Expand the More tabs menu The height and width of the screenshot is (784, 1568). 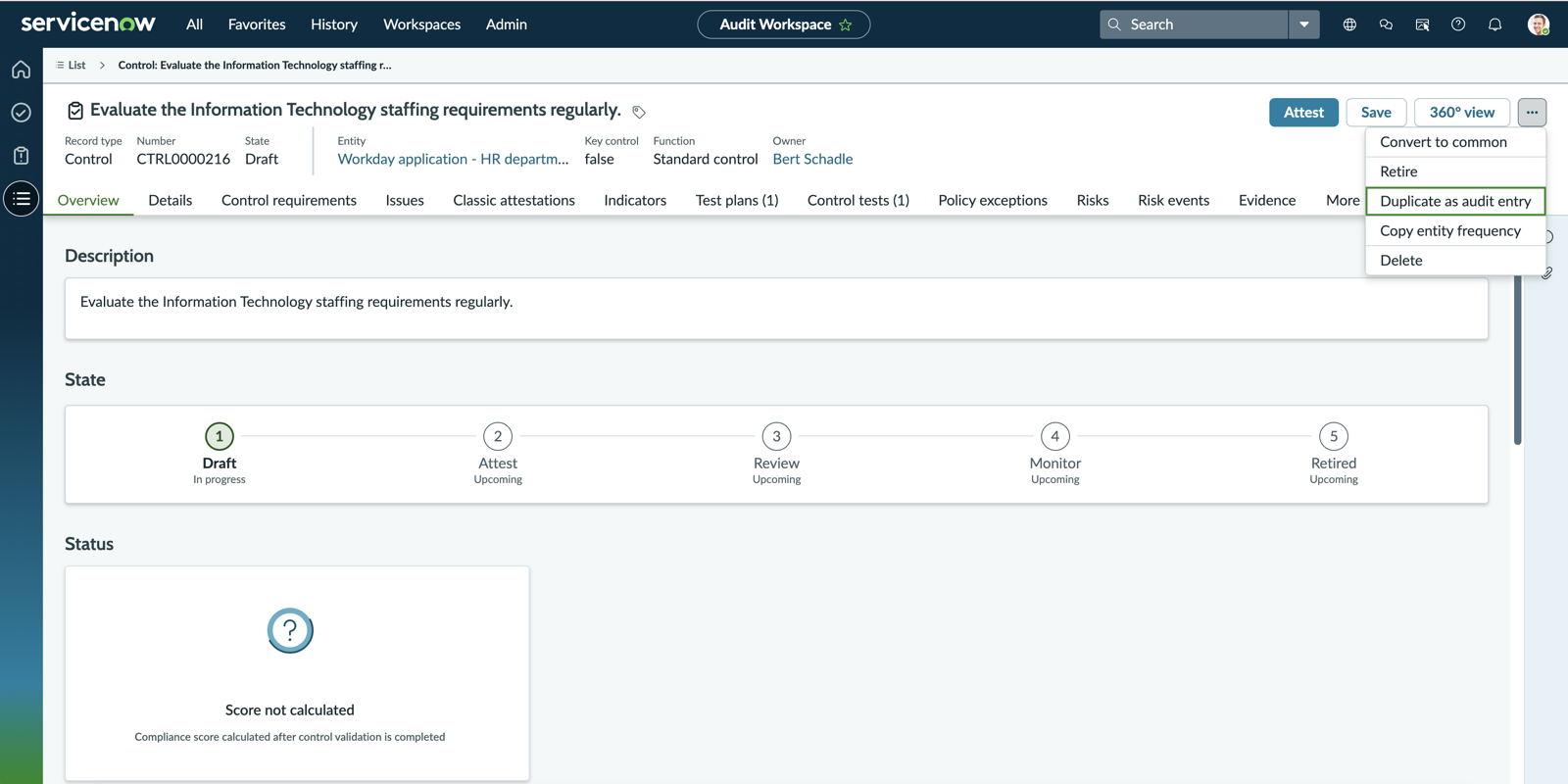pos(1342,200)
